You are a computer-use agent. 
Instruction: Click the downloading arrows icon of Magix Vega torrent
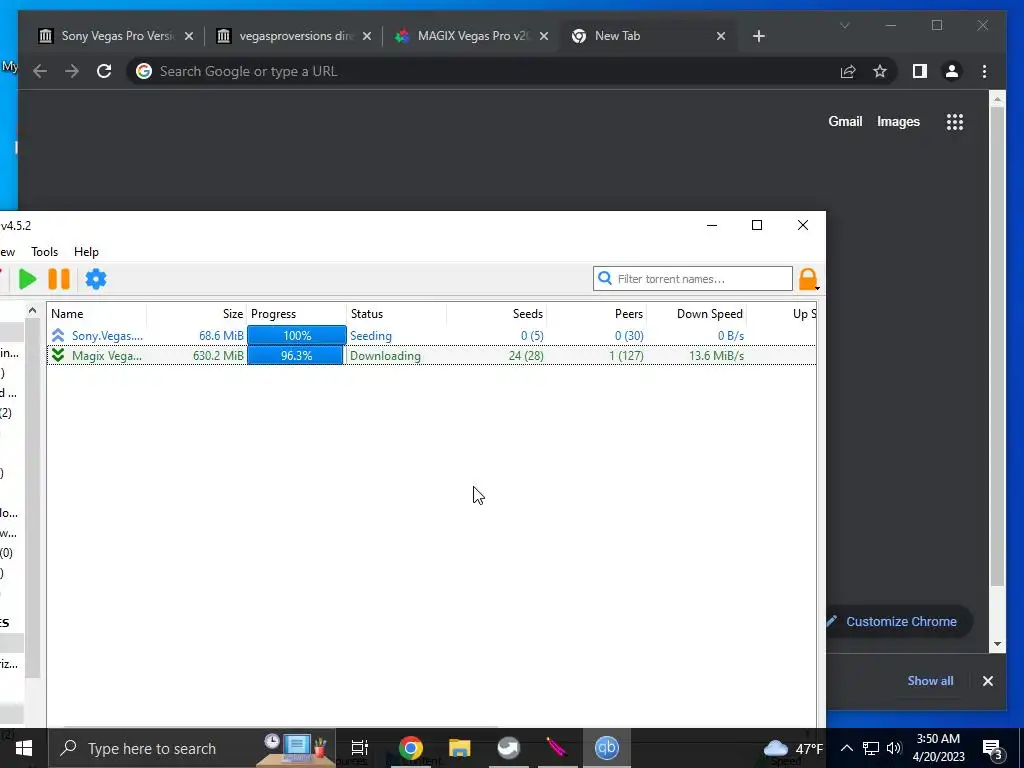[58, 355]
